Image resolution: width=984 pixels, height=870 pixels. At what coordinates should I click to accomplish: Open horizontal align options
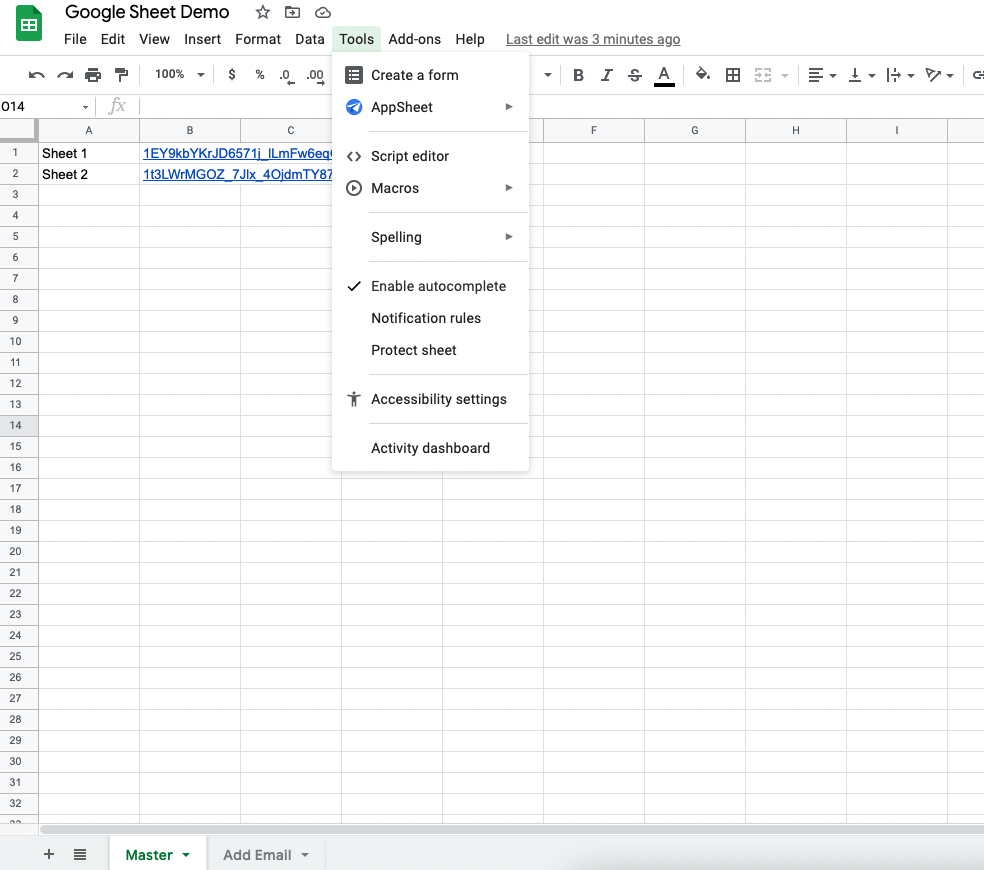[821, 75]
